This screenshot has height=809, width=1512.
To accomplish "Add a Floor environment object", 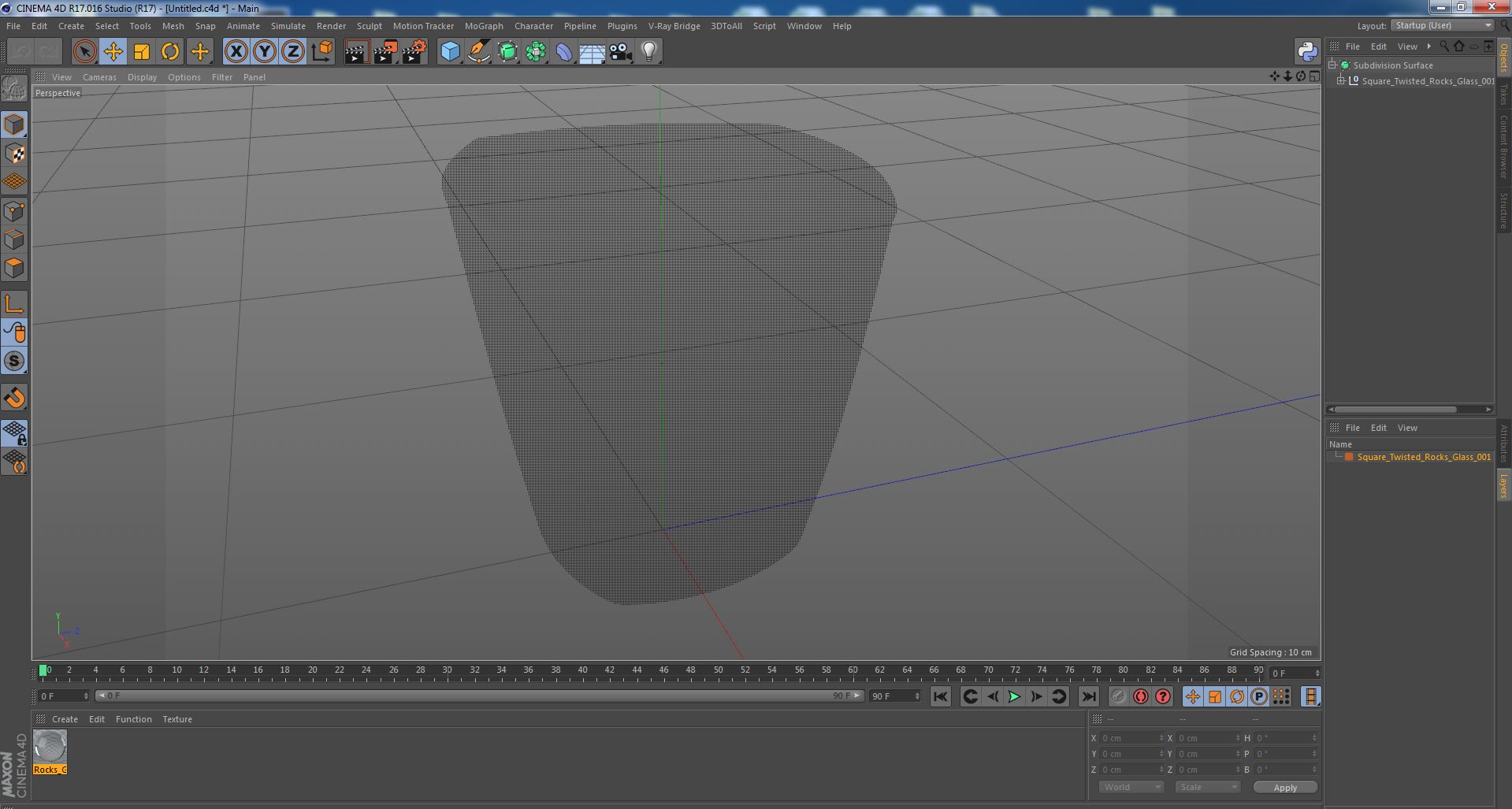I will point(592,52).
